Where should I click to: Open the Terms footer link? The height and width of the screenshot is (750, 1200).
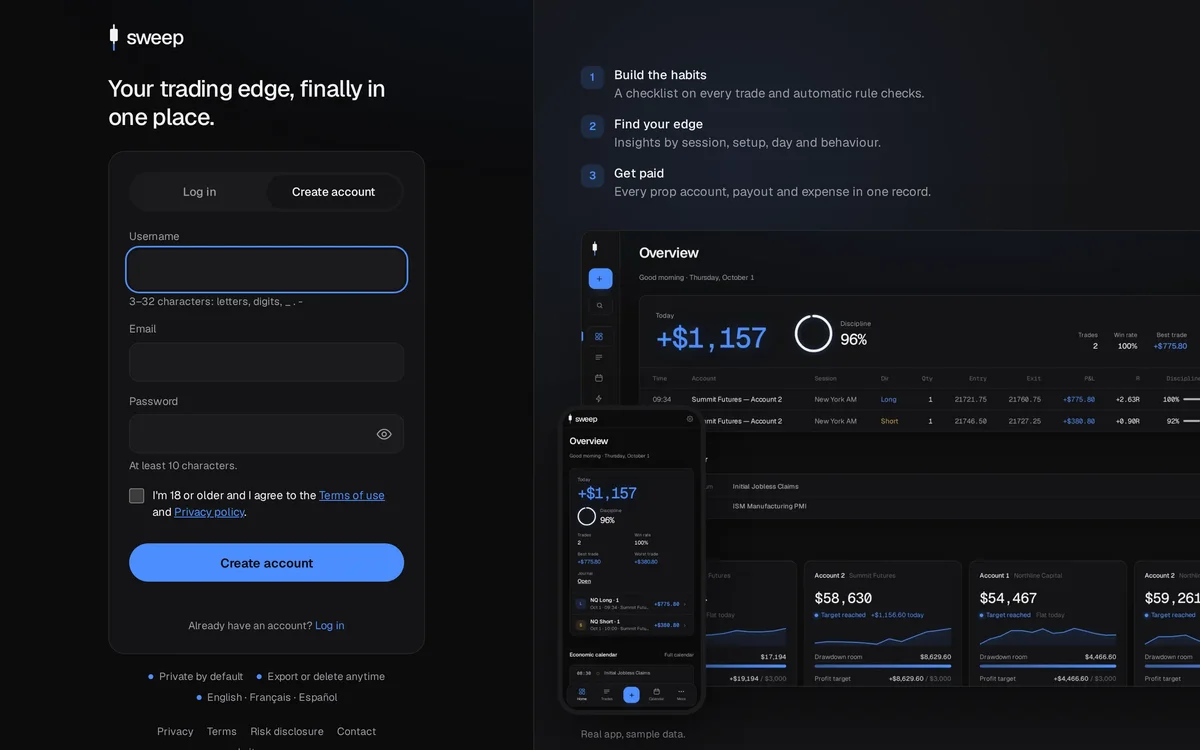tap(222, 732)
